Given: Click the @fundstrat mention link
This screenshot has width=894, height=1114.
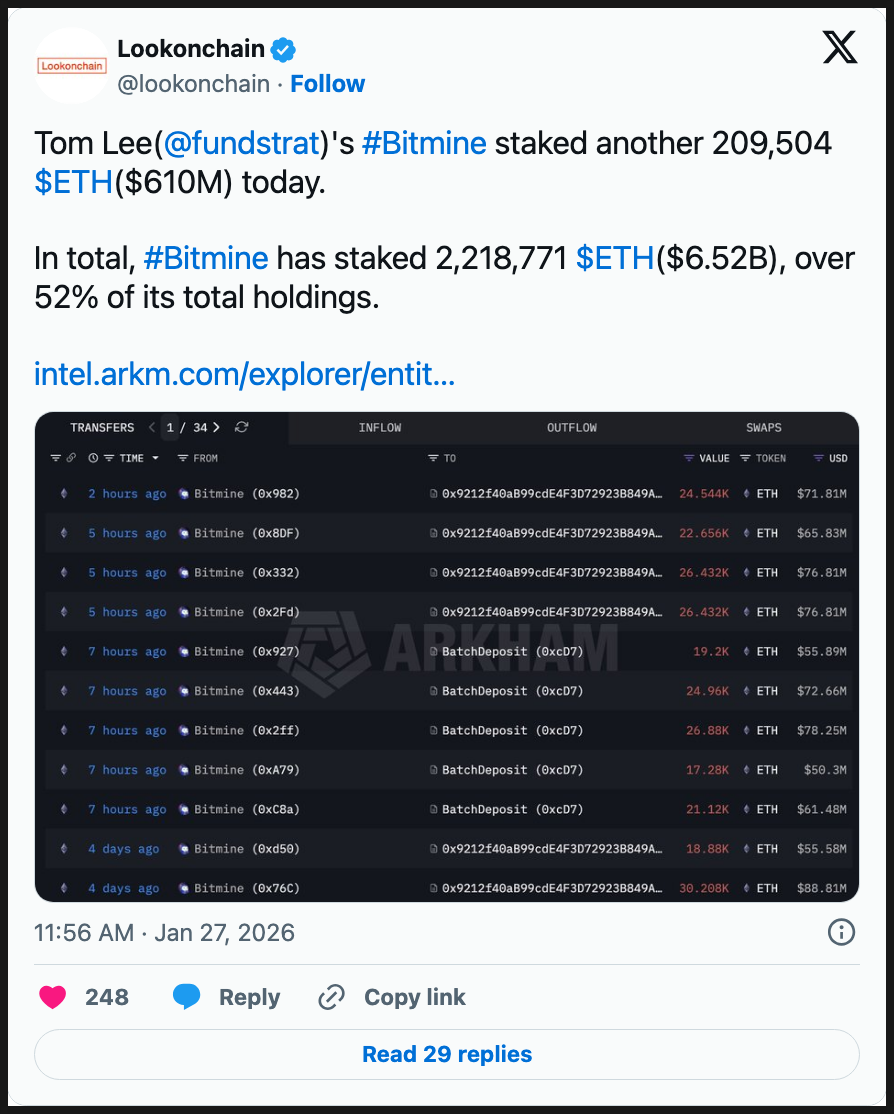Looking at the screenshot, I should [x=240, y=143].
